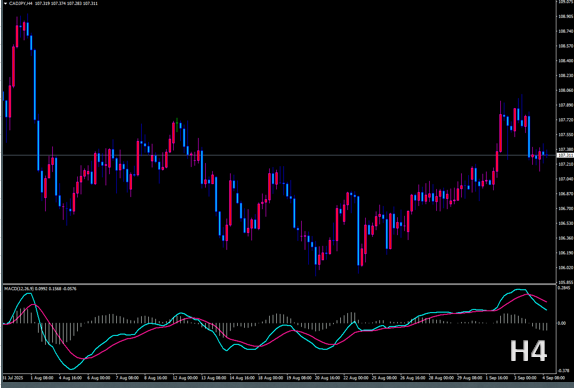
Task: Click the CADJPY,H4 chart title text
Action: pyautogui.click(x=21, y=3)
